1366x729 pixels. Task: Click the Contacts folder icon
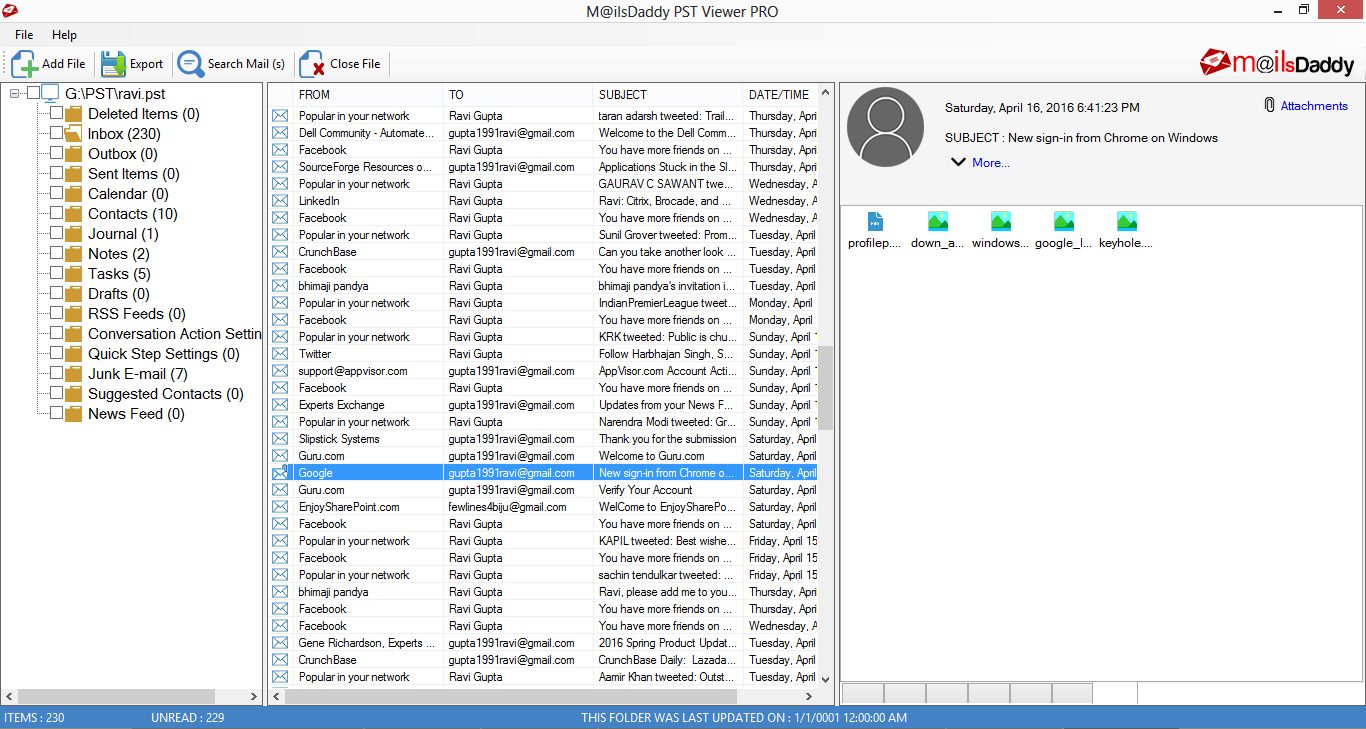click(x=74, y=214)
